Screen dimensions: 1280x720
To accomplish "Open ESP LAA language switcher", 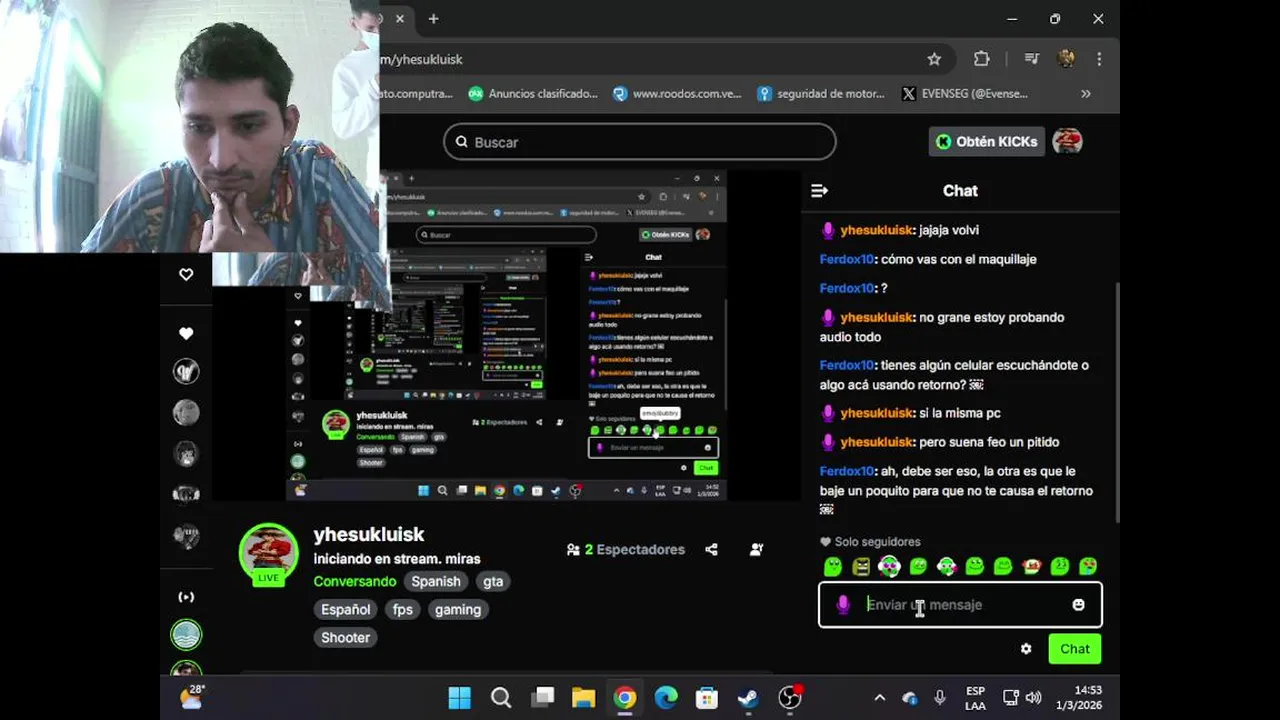I will point(975,698).
